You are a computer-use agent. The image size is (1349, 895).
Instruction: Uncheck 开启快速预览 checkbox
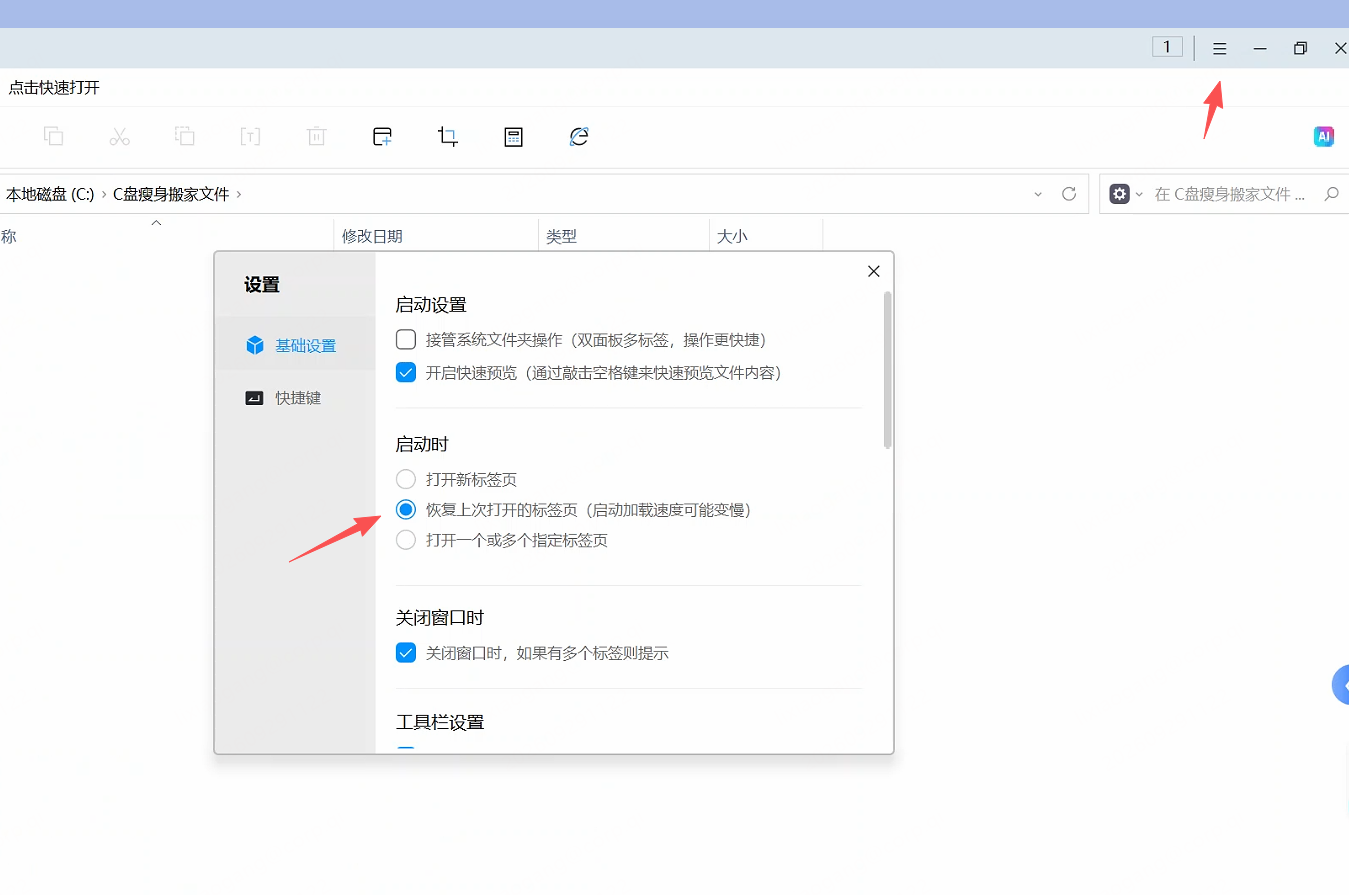(406, 373)
